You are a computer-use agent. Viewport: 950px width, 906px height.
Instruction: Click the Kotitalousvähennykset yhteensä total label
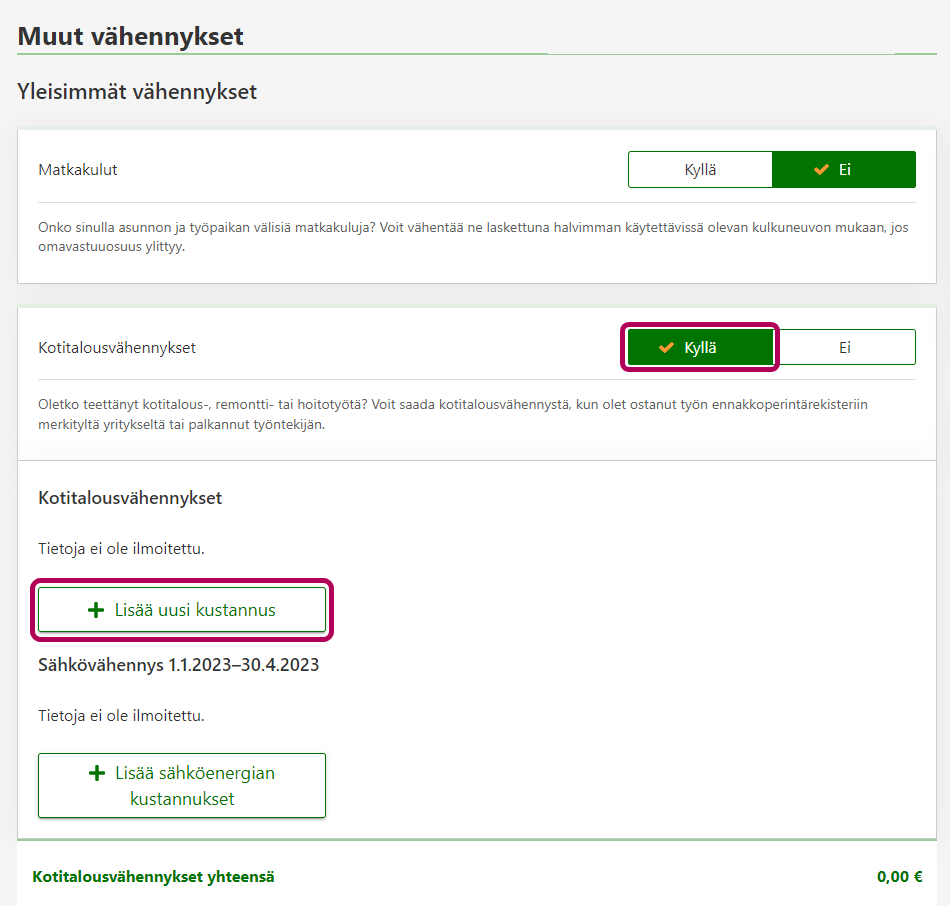pos(153,877)
